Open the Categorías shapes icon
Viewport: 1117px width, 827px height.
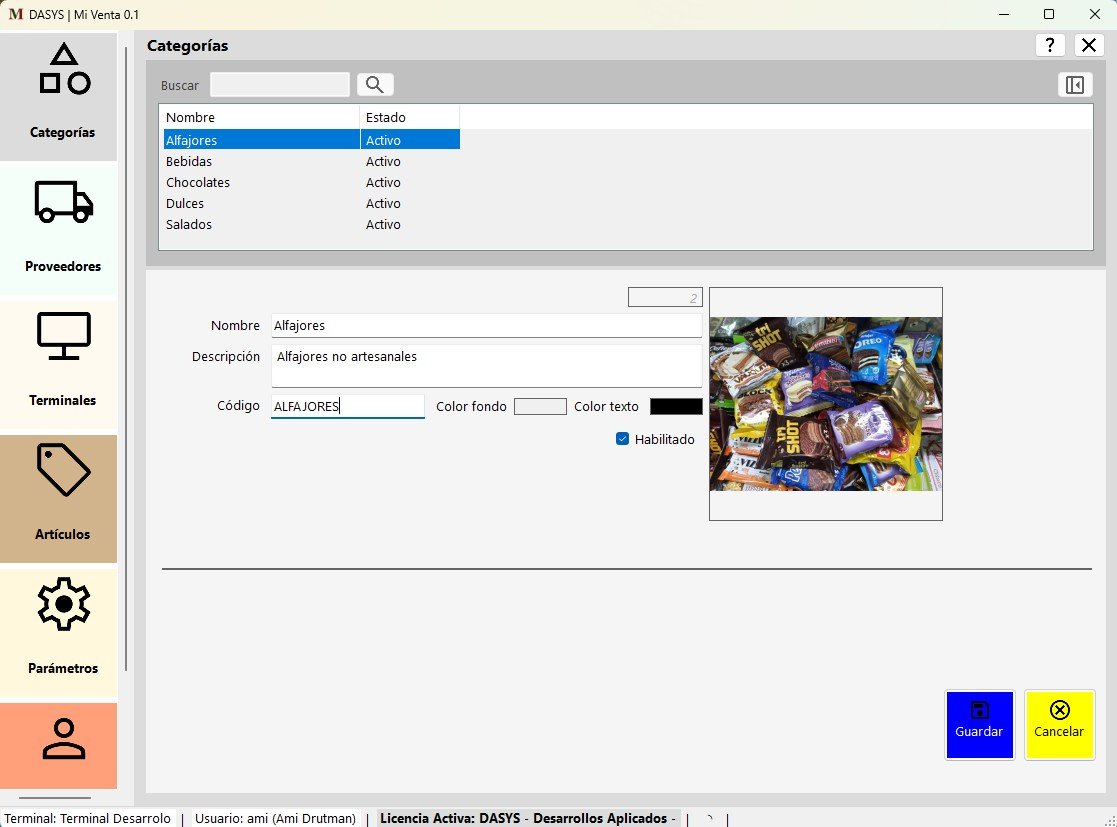[64, 70]
